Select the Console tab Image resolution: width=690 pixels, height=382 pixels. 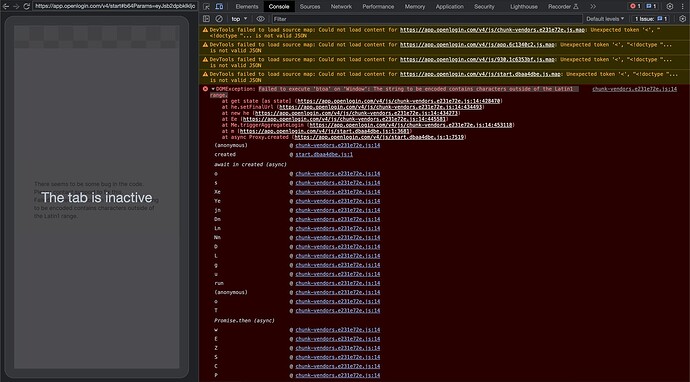279,7
